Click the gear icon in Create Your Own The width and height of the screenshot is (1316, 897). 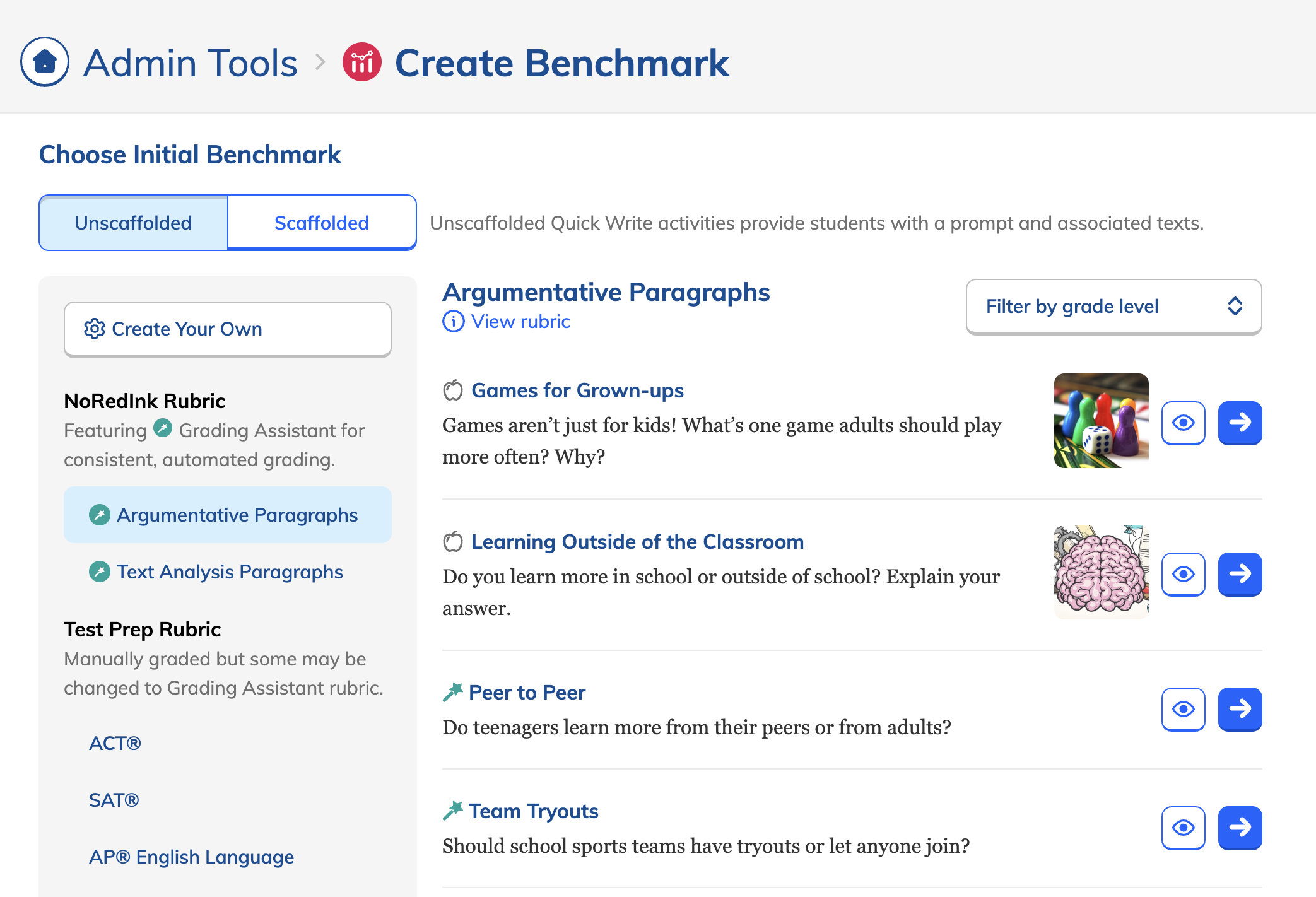click(94, 329)
